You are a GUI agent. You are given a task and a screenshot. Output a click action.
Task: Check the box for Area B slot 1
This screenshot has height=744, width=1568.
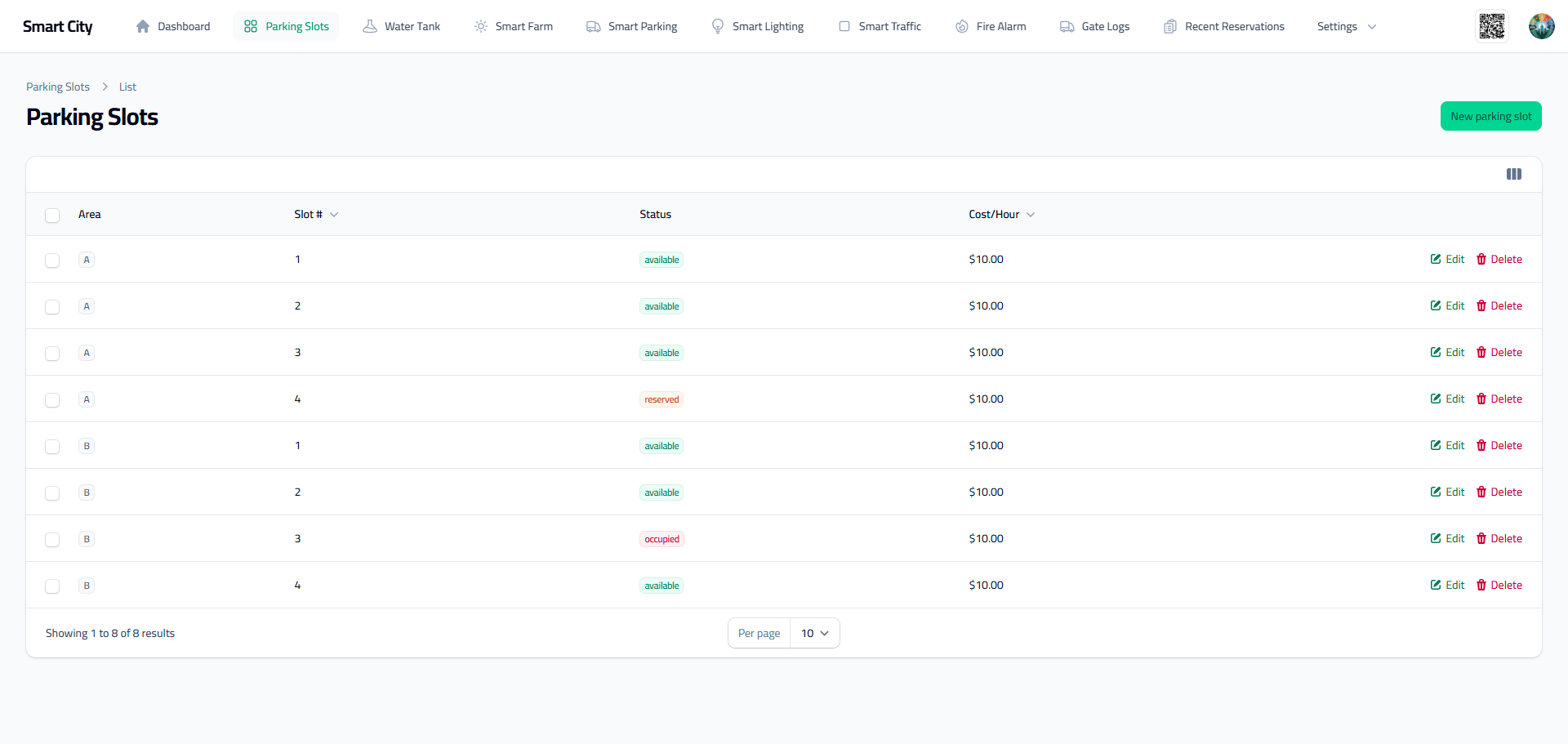click(52, 446)
